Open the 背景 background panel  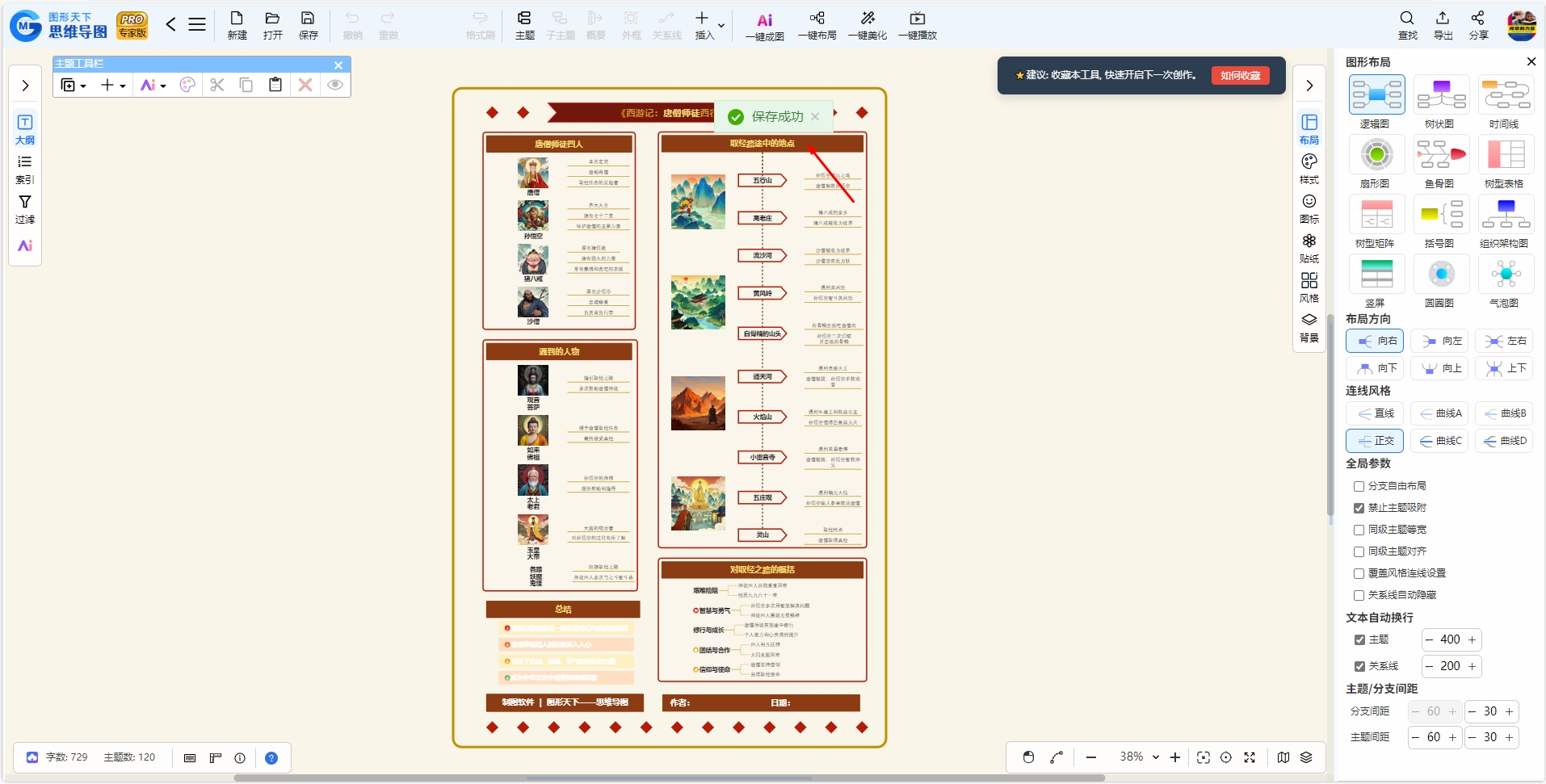pos(1309,327)
